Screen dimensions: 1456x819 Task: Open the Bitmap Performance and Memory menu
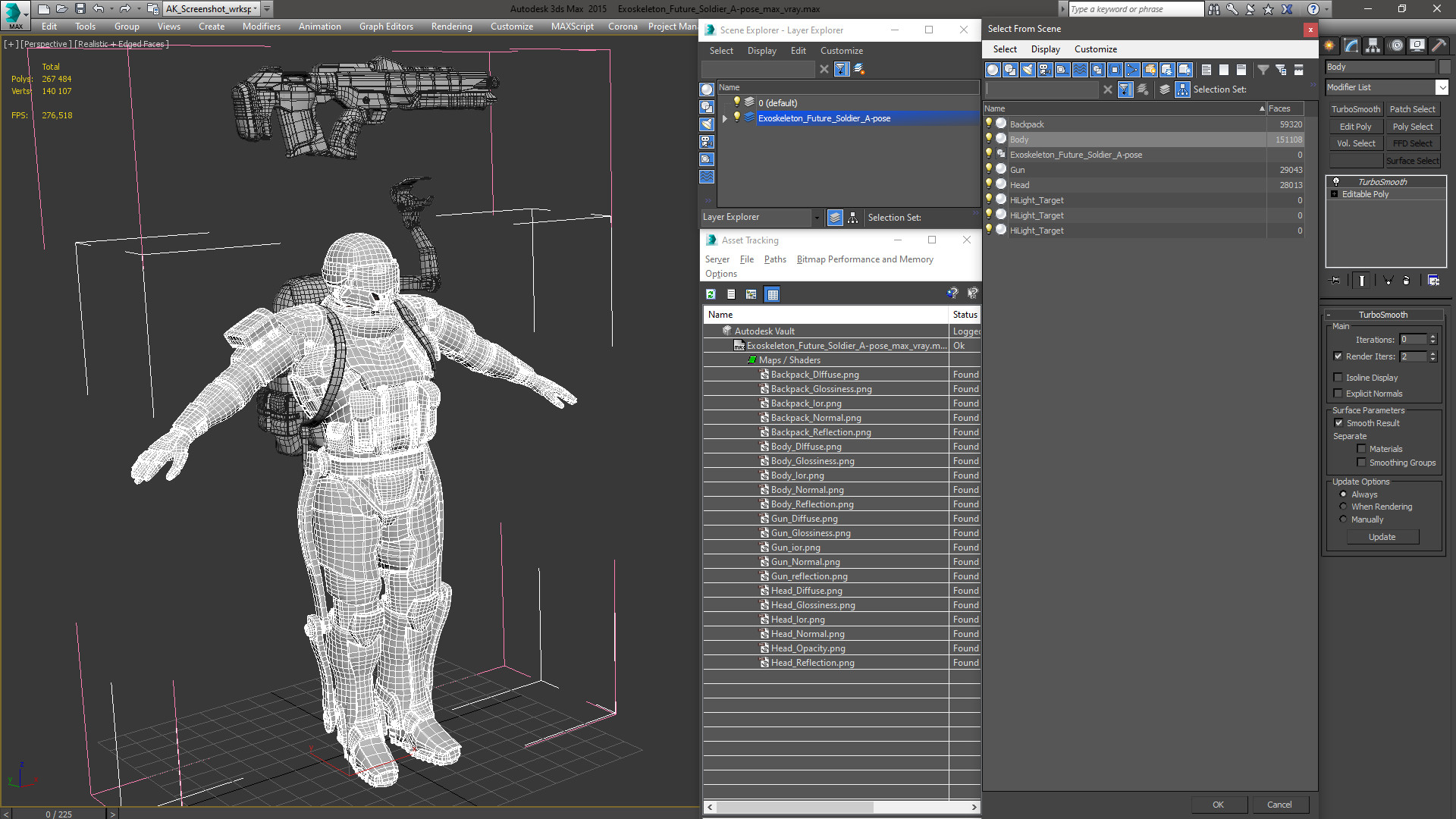coord(864,259)
